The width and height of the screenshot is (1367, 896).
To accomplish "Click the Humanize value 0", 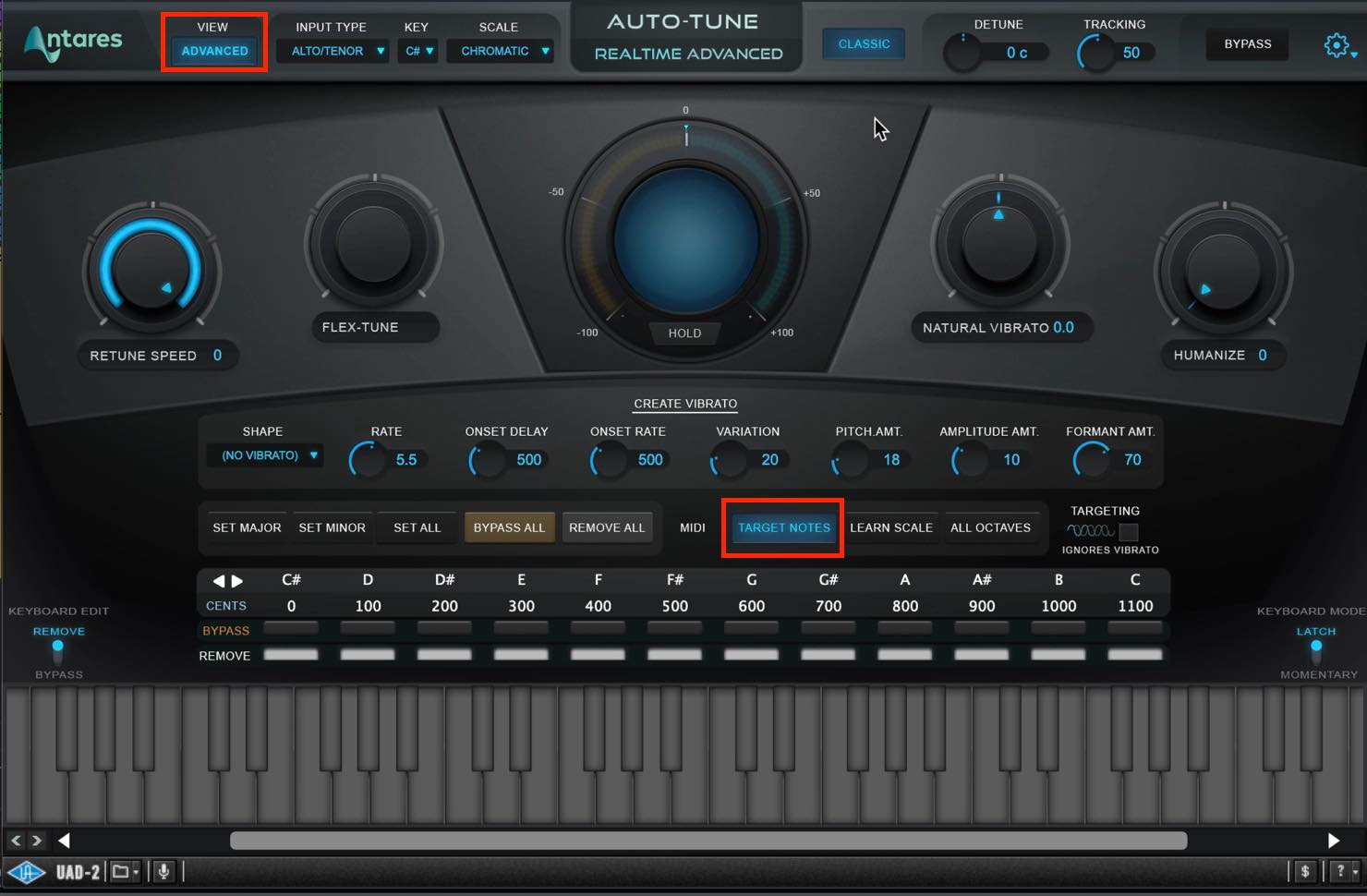I will pyautogui.click(x=1263, y=356).
